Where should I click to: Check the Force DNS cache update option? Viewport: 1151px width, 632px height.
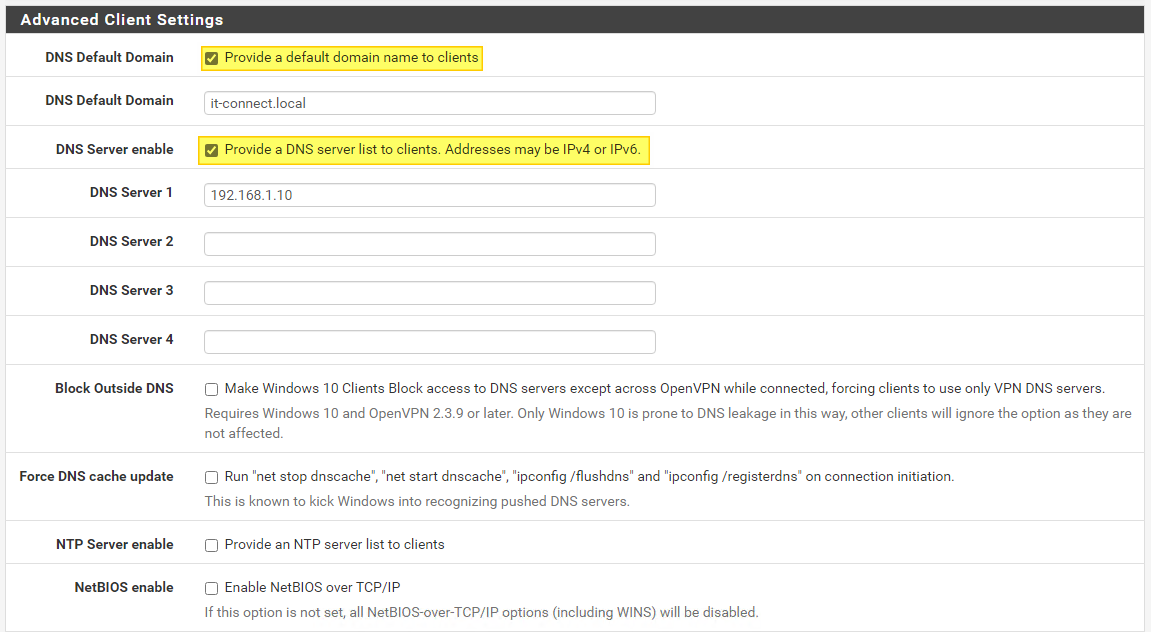tap(211, 477)
